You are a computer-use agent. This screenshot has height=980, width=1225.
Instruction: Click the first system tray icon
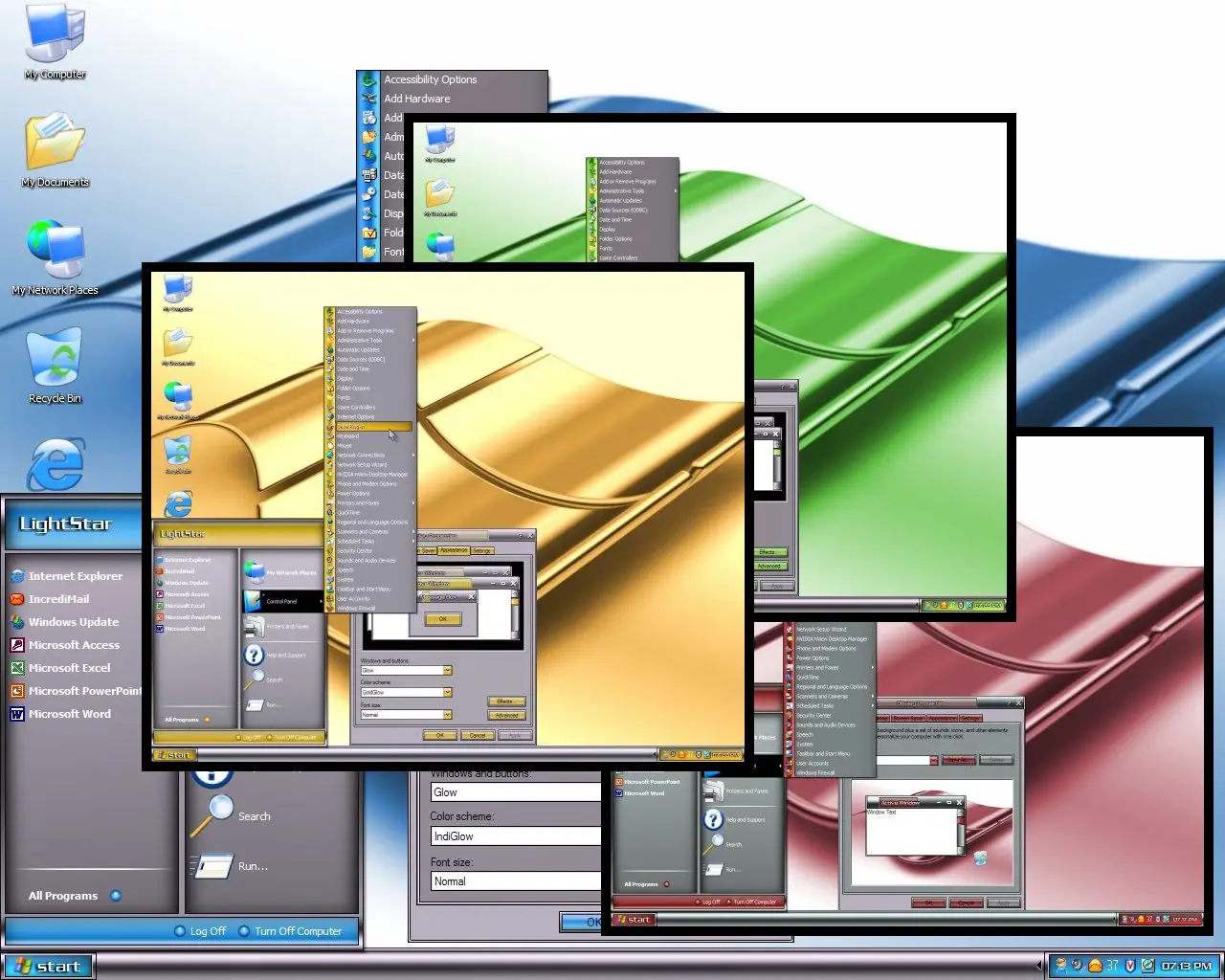click(x=1060, y=966)
